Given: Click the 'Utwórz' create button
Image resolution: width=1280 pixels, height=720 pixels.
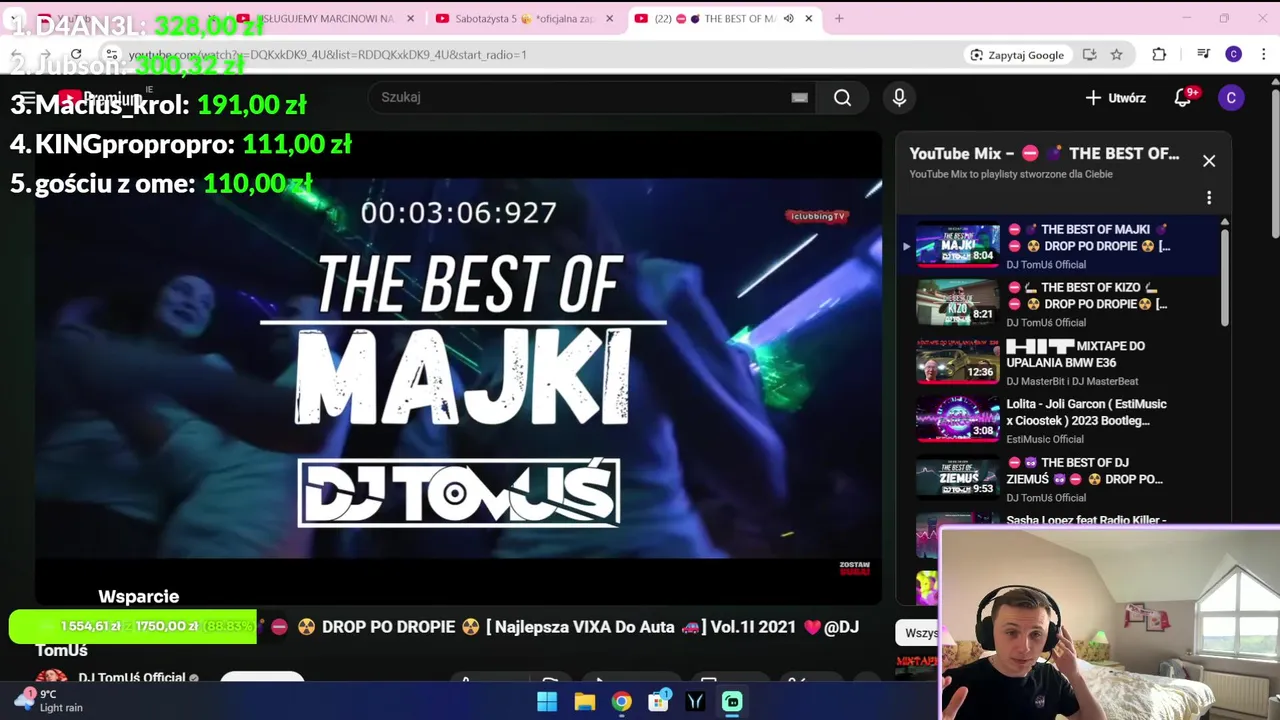Looking at the screenshot, I should (1115, 98).
